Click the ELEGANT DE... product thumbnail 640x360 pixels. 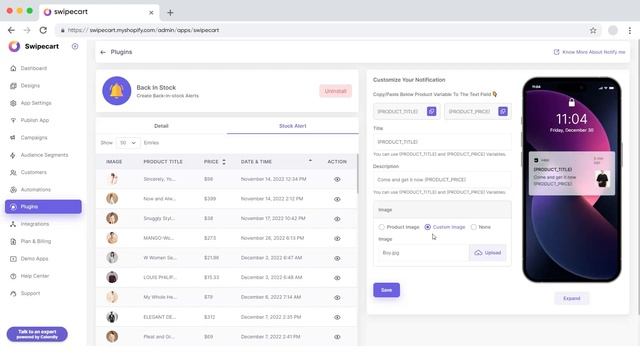112,317
